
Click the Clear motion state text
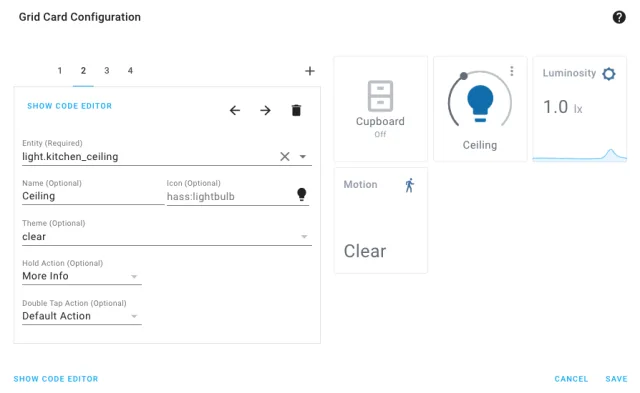click(x=365, y=251)
